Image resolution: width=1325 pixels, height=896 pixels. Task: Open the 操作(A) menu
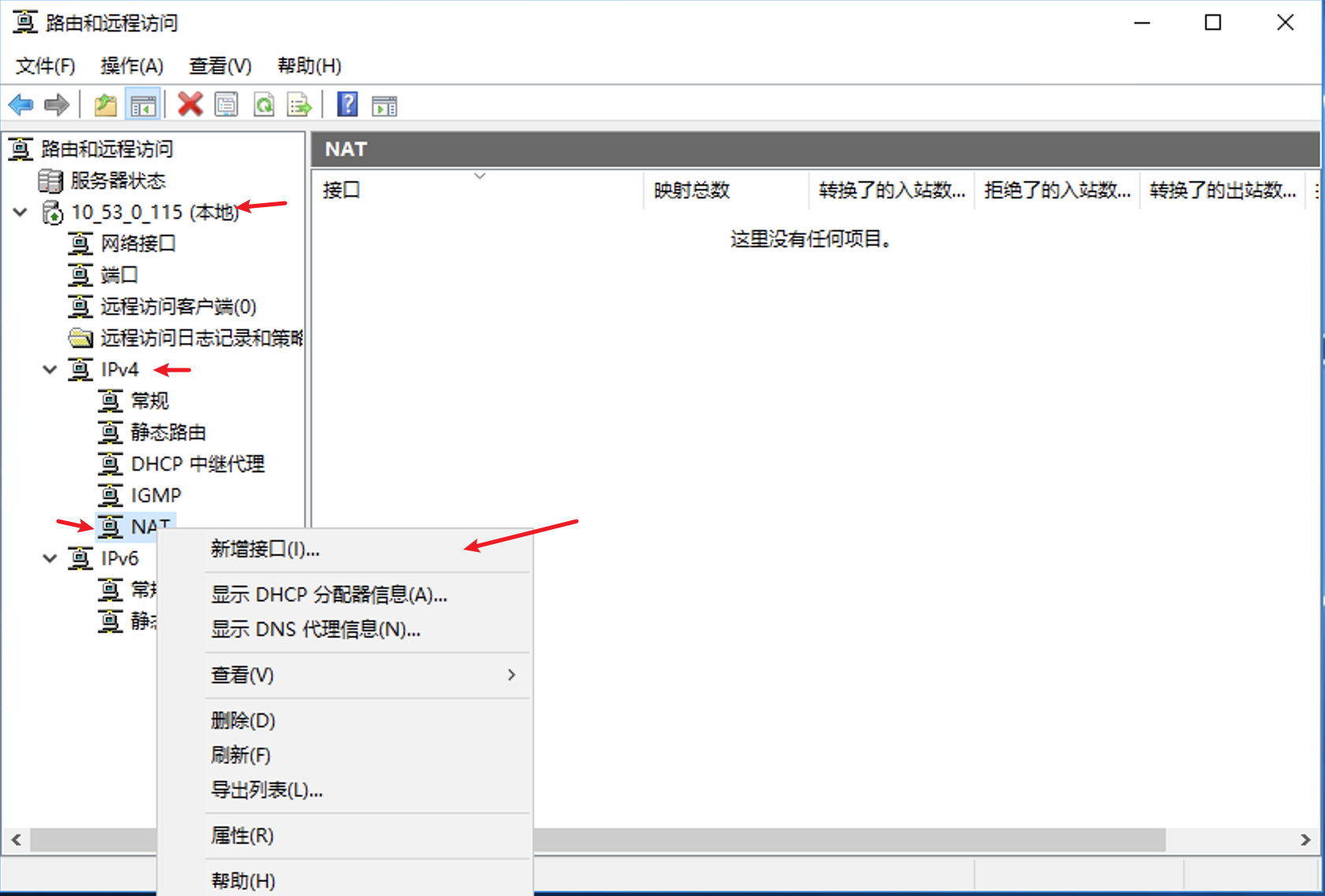[132, 65]
